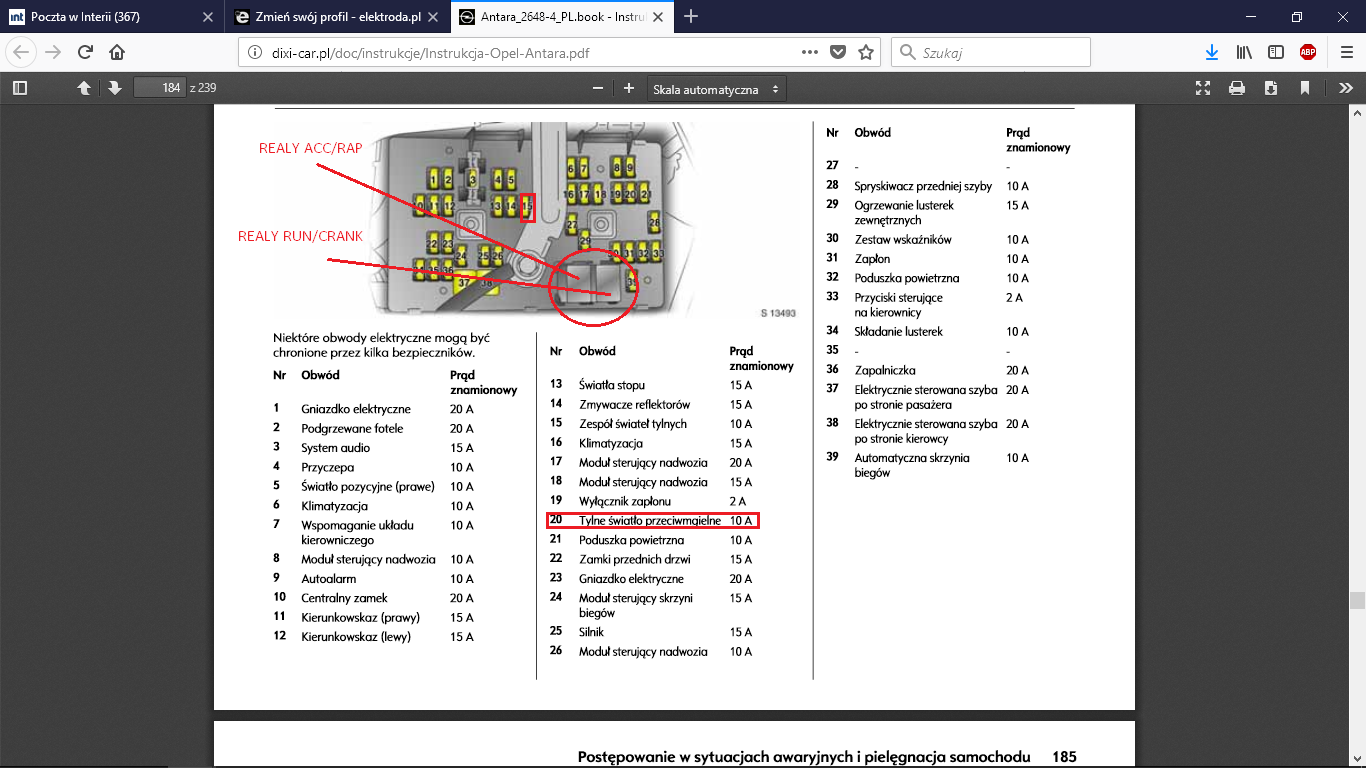
Task: Select the Antara_2648-4_PL.book tab
Action: click(x=562, y=17)
